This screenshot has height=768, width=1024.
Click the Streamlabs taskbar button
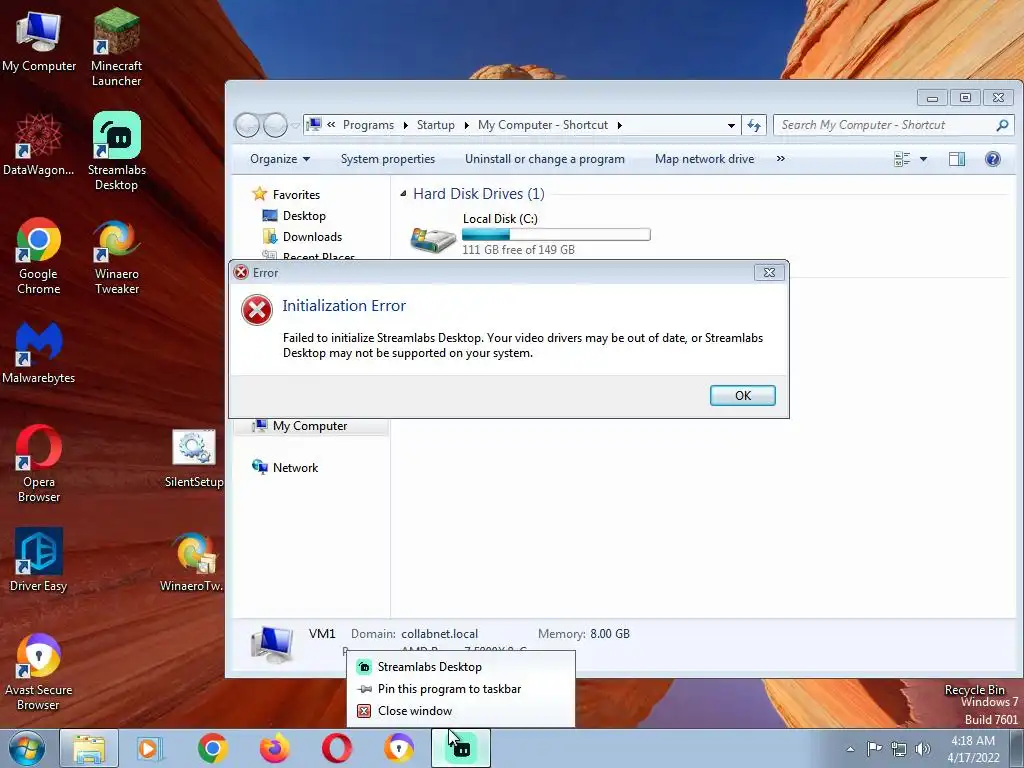(x=460, y=748)
